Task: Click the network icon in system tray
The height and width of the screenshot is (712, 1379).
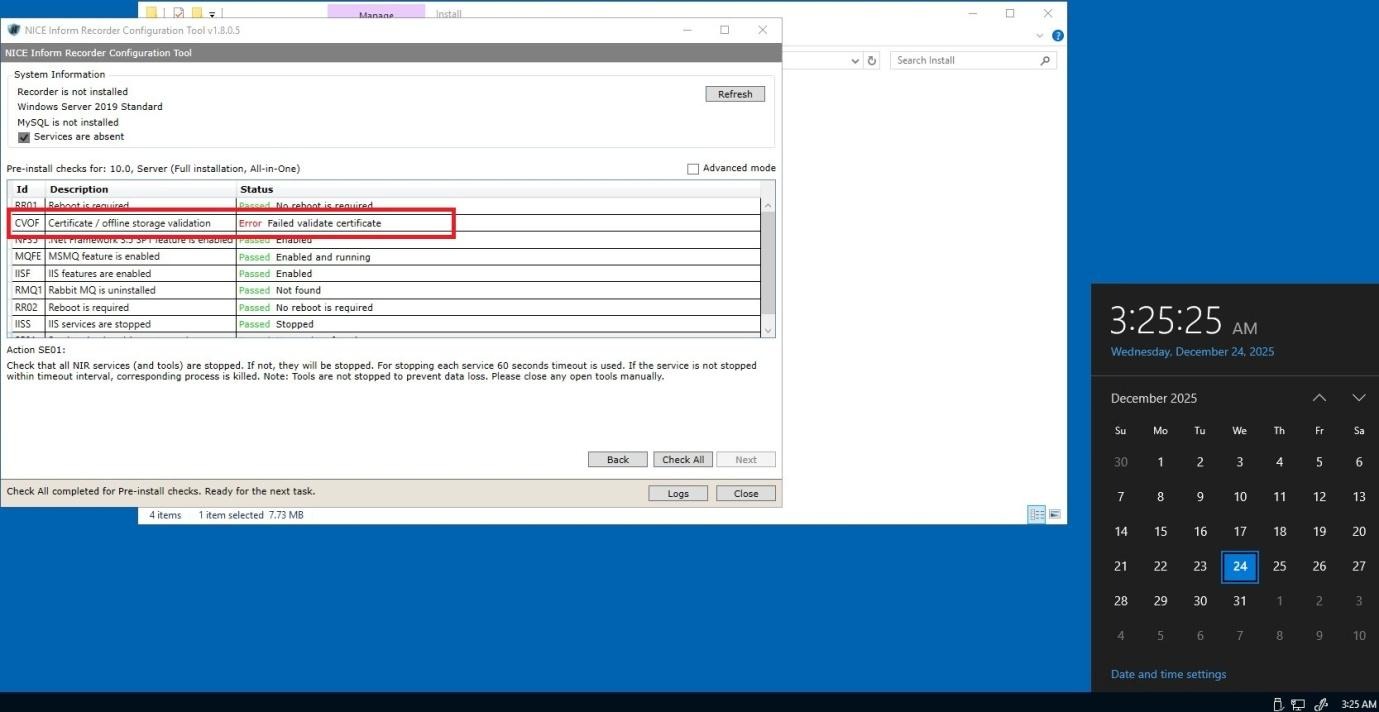Action: pos(1299,704)
